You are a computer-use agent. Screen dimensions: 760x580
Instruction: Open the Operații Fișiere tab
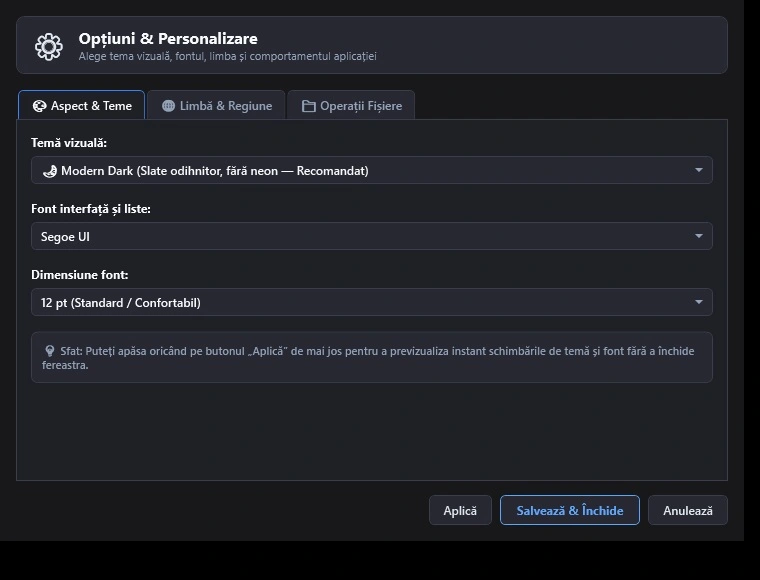coord(351,105)
